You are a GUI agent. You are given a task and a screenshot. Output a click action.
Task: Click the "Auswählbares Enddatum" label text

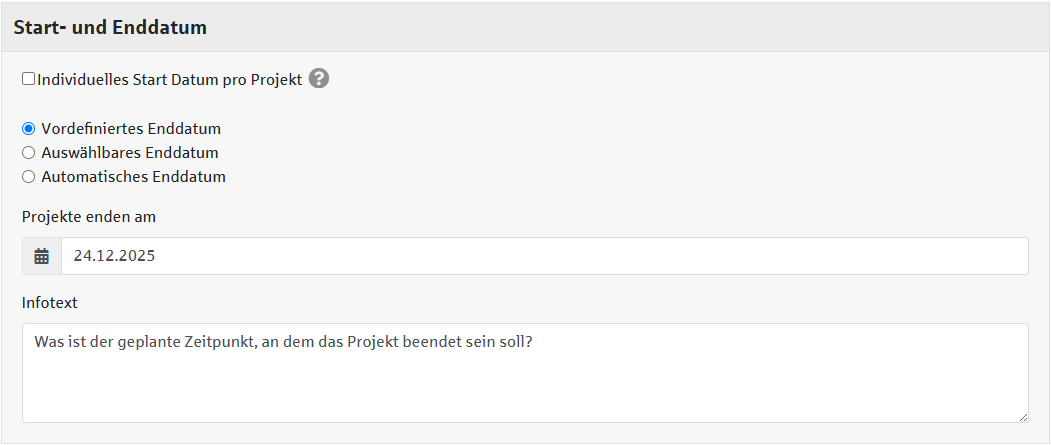tap(130, 153)
